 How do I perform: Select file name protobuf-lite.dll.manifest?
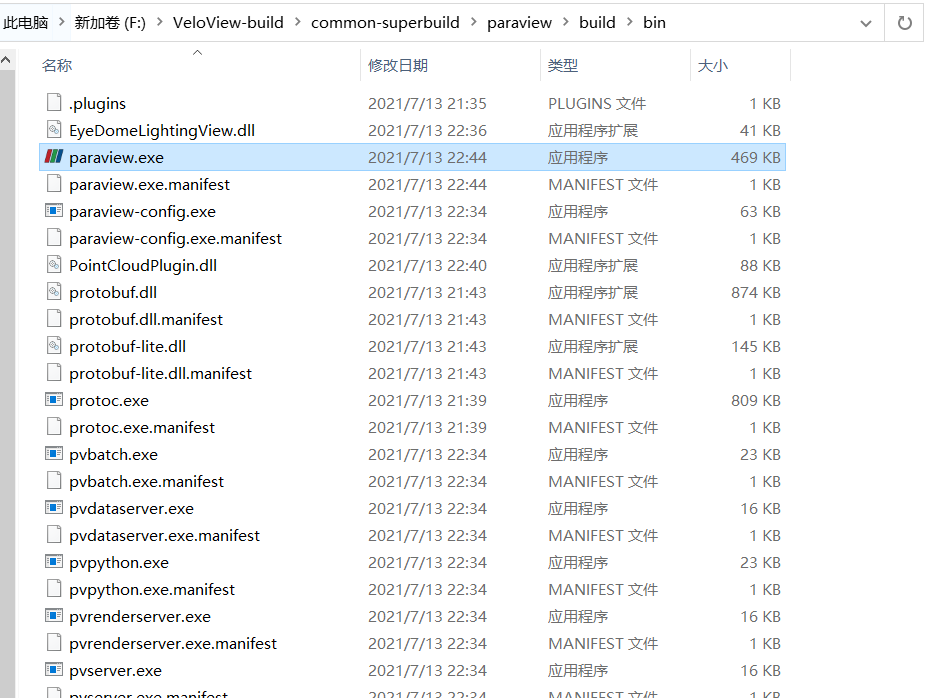point(160,373)
